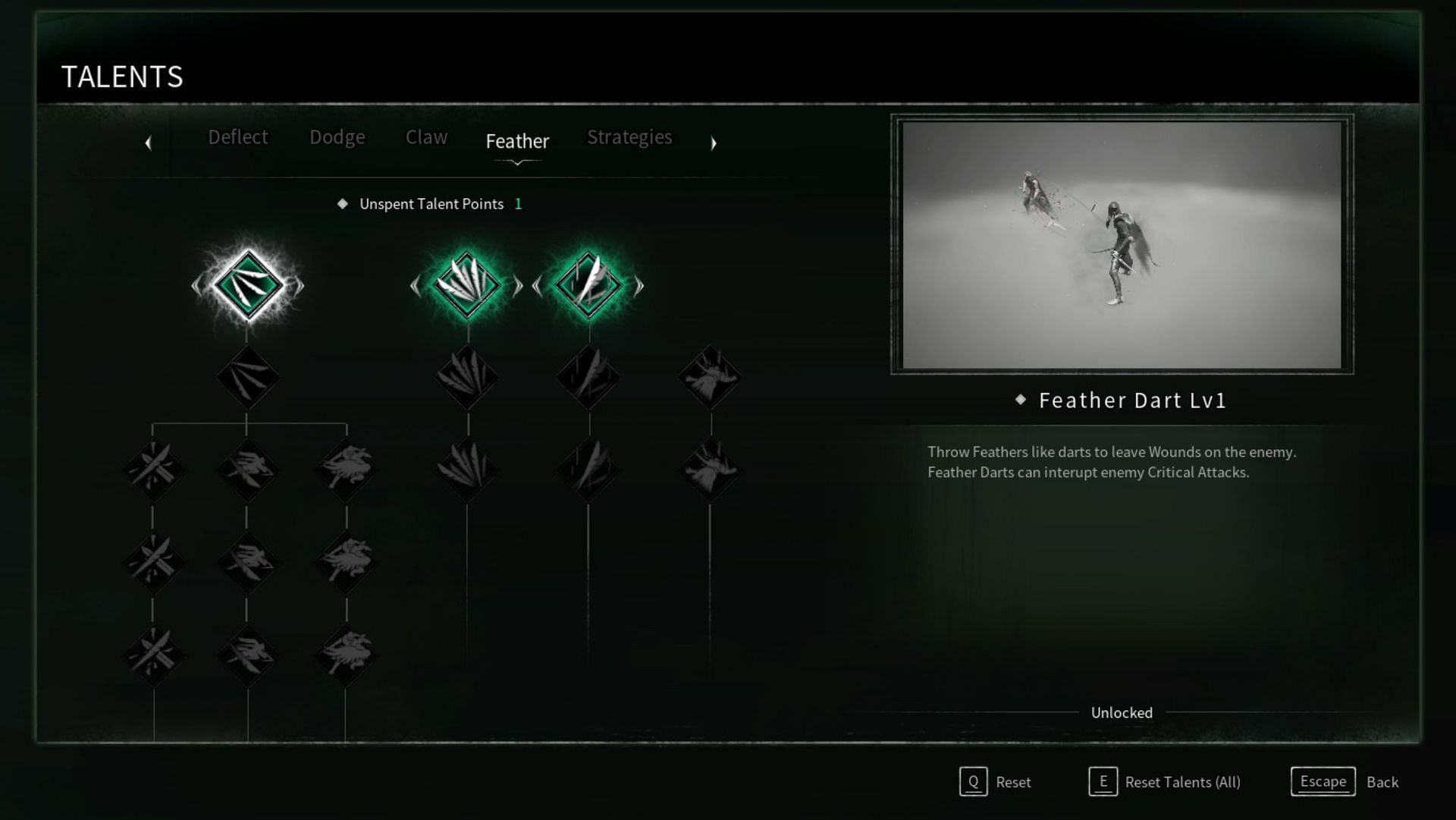Select the Strategies tab talent icon
The image size is (1456, 820).
point(628,136)
